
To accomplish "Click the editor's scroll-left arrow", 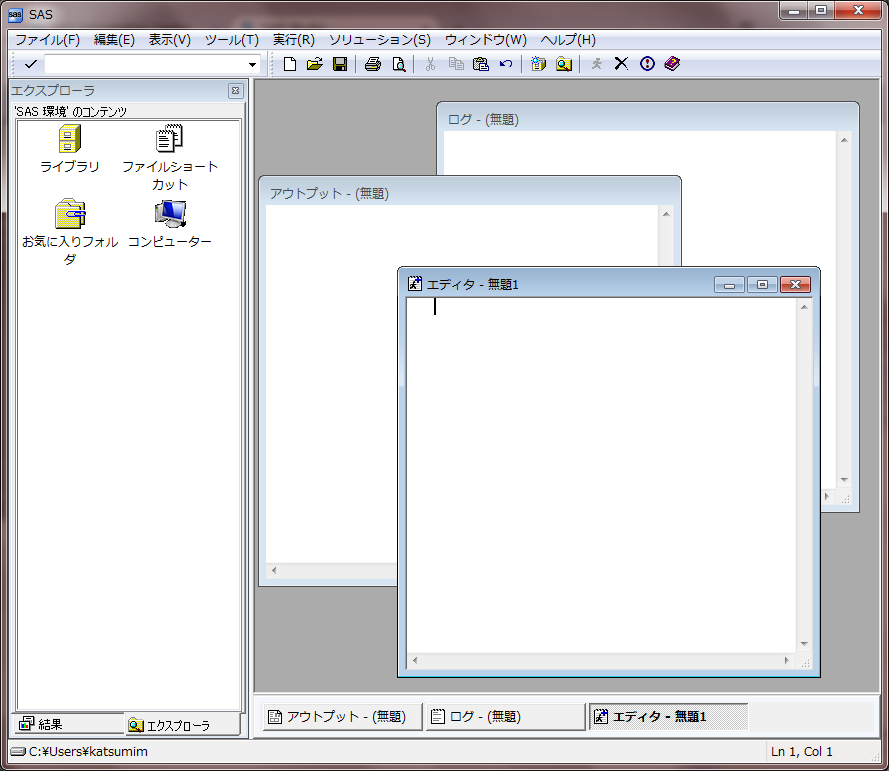I will click(x=415, y=660).
